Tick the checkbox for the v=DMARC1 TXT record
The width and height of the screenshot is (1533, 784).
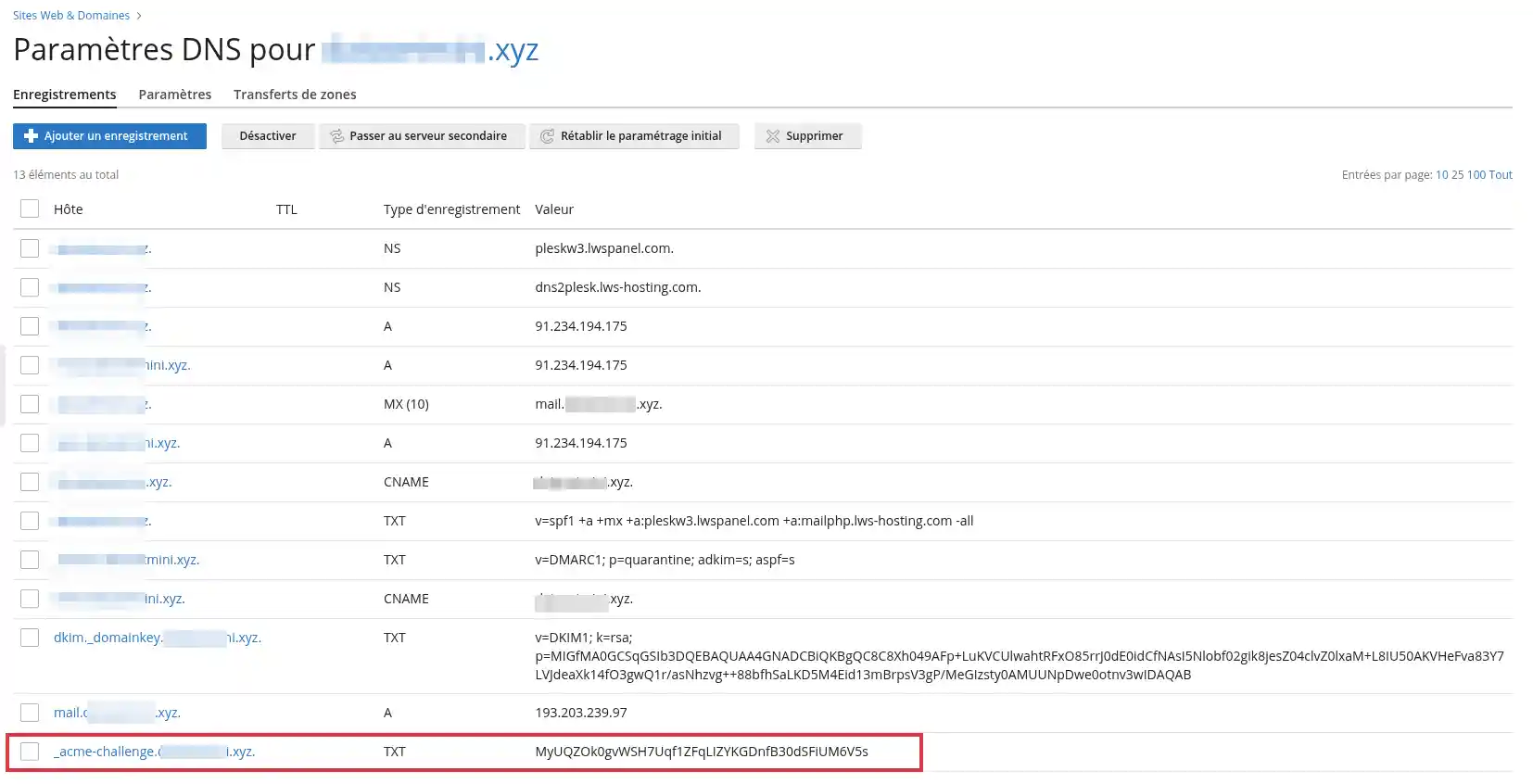[x=30, y=560]
